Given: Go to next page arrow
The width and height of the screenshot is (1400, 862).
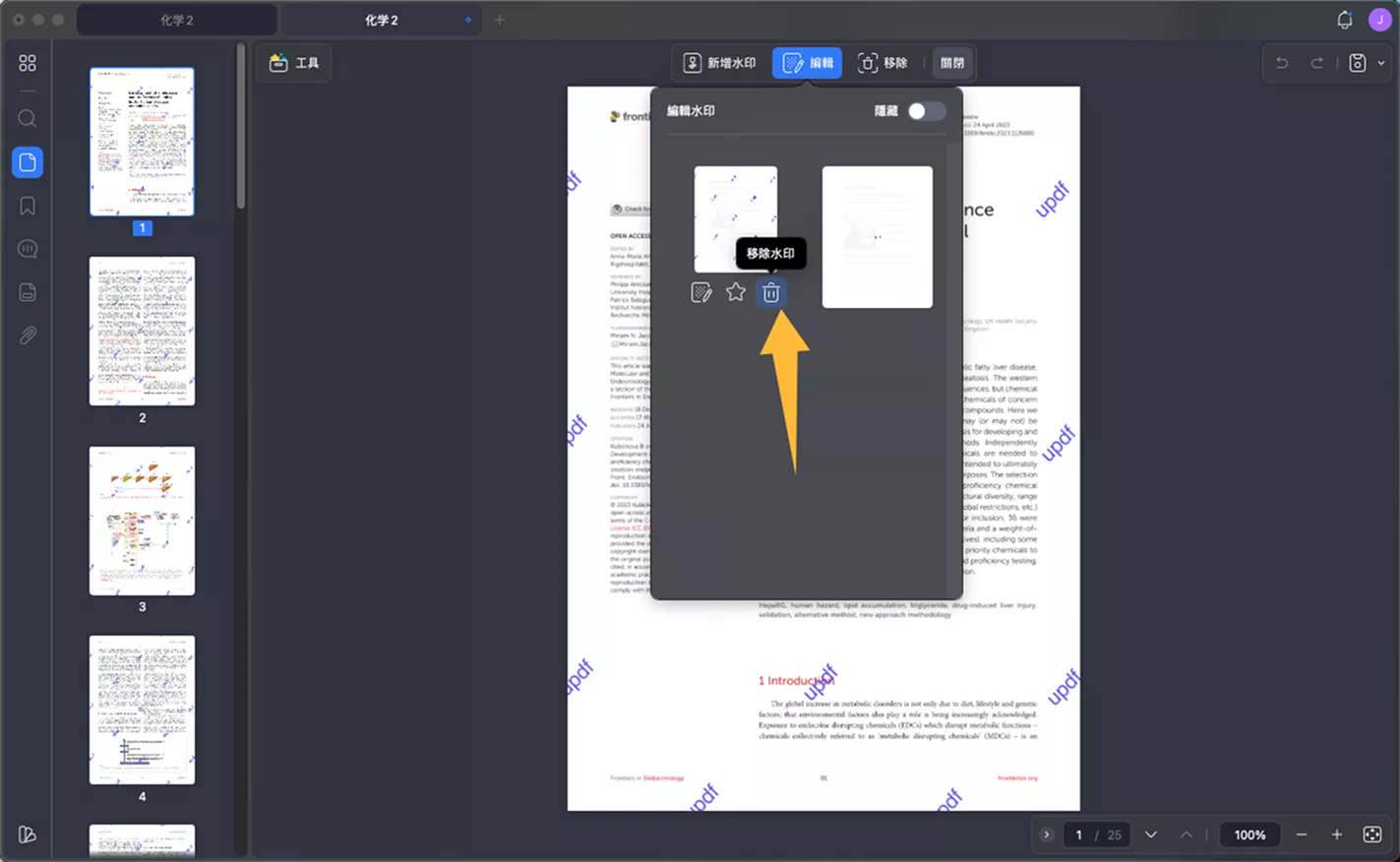Looking at the screenshot, I should tap(1150, 834).
